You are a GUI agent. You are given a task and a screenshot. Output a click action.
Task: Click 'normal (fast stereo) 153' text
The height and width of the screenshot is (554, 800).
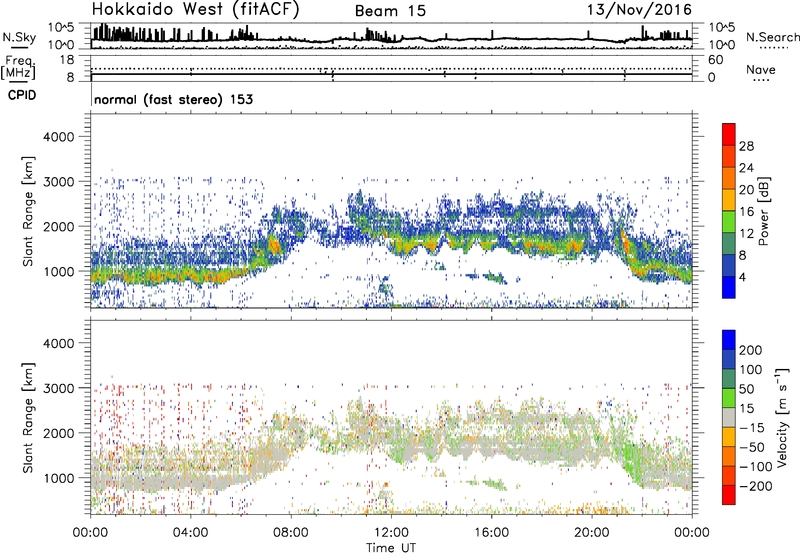pyautogui.click(x=173, y=99)
